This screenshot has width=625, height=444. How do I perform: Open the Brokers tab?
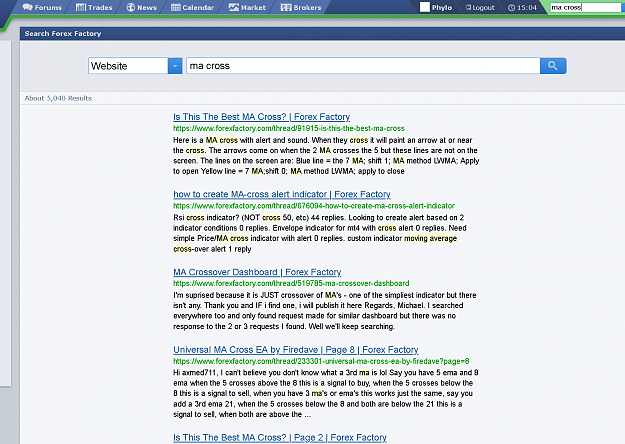(x=301, y=8)
